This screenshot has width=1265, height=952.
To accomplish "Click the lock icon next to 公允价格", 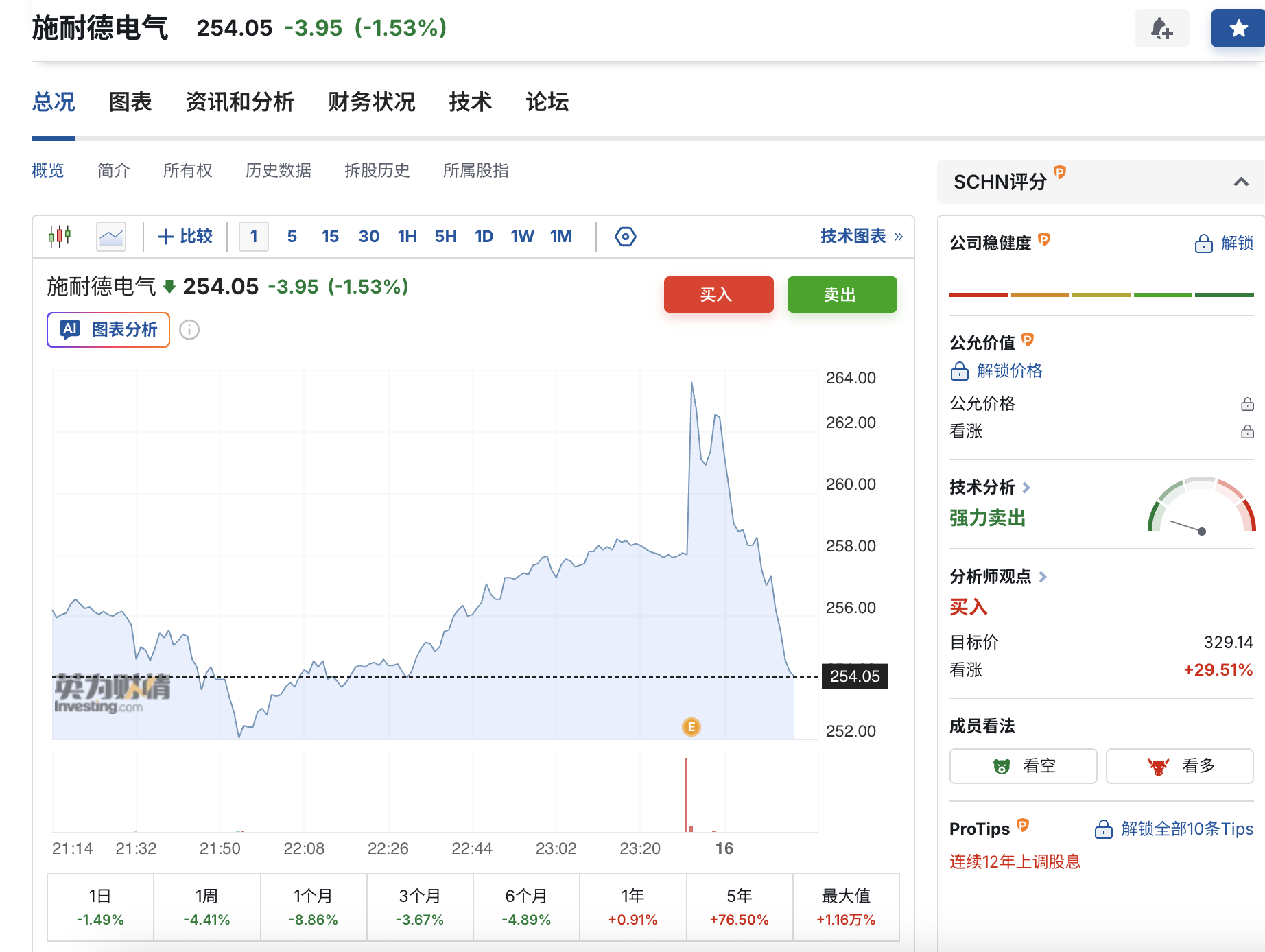I will tap(1247, 404).
